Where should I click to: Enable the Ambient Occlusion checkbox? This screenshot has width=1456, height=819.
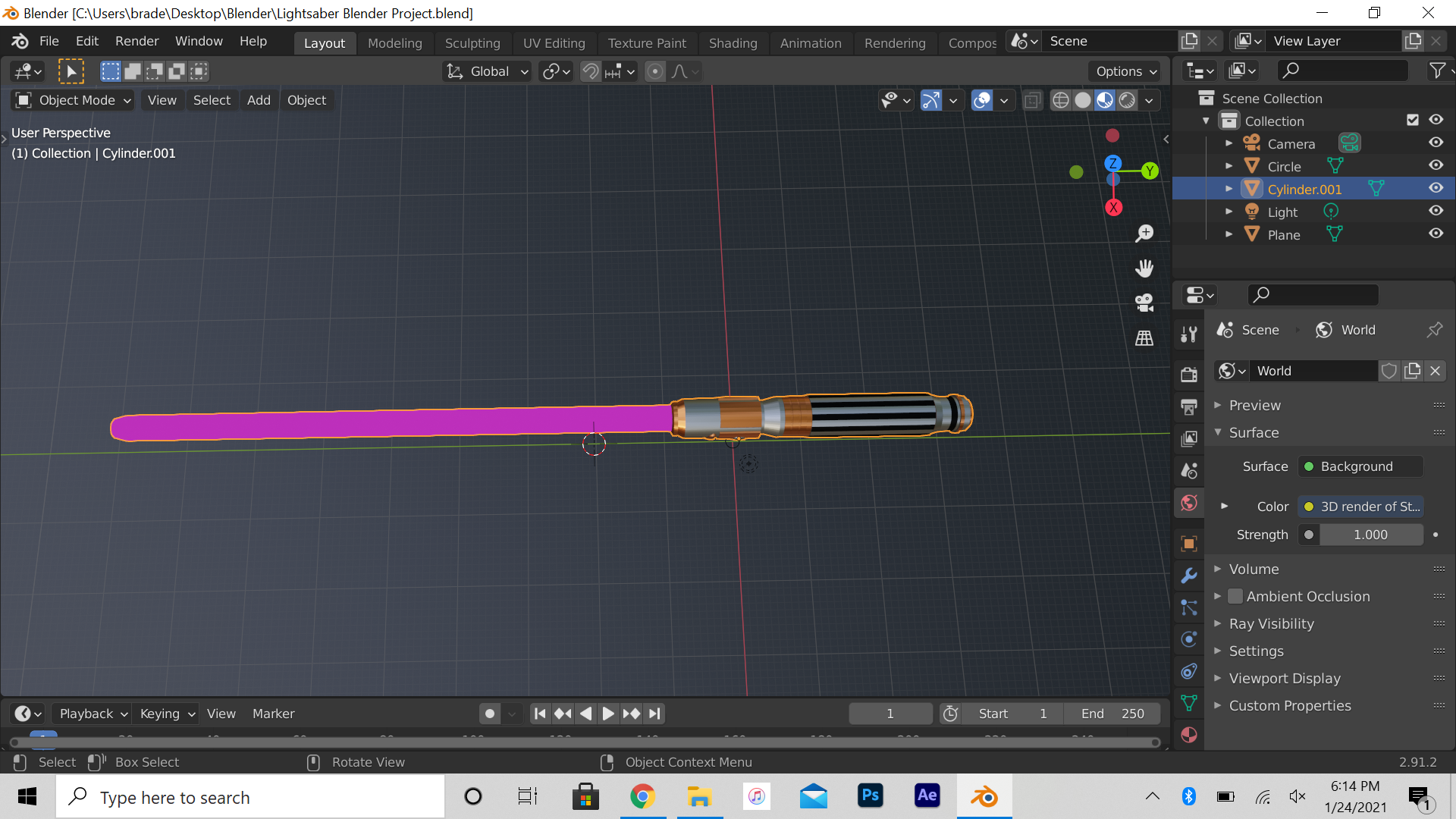(1235, 597)
